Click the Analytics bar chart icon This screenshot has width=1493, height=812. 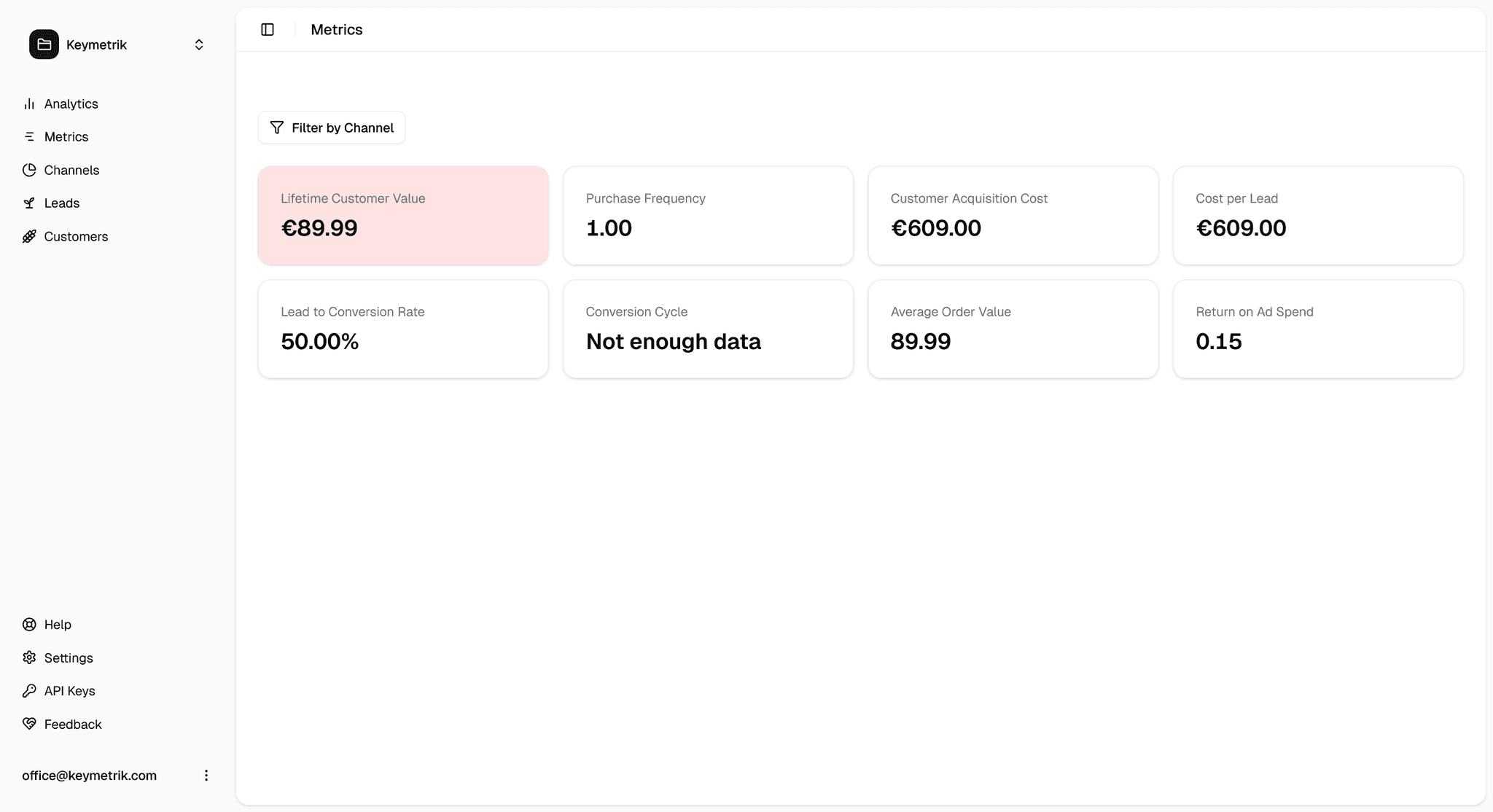click(29, 104)
